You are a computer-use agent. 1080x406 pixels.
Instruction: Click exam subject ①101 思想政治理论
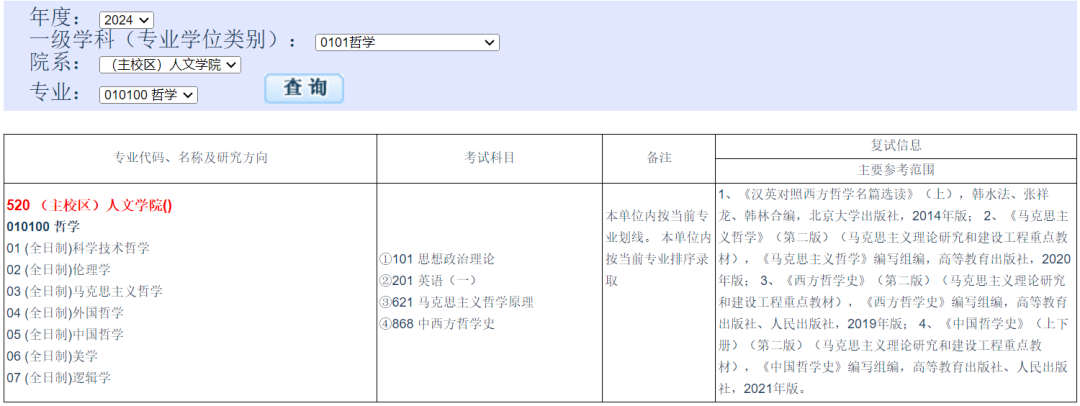click(436, 259)
